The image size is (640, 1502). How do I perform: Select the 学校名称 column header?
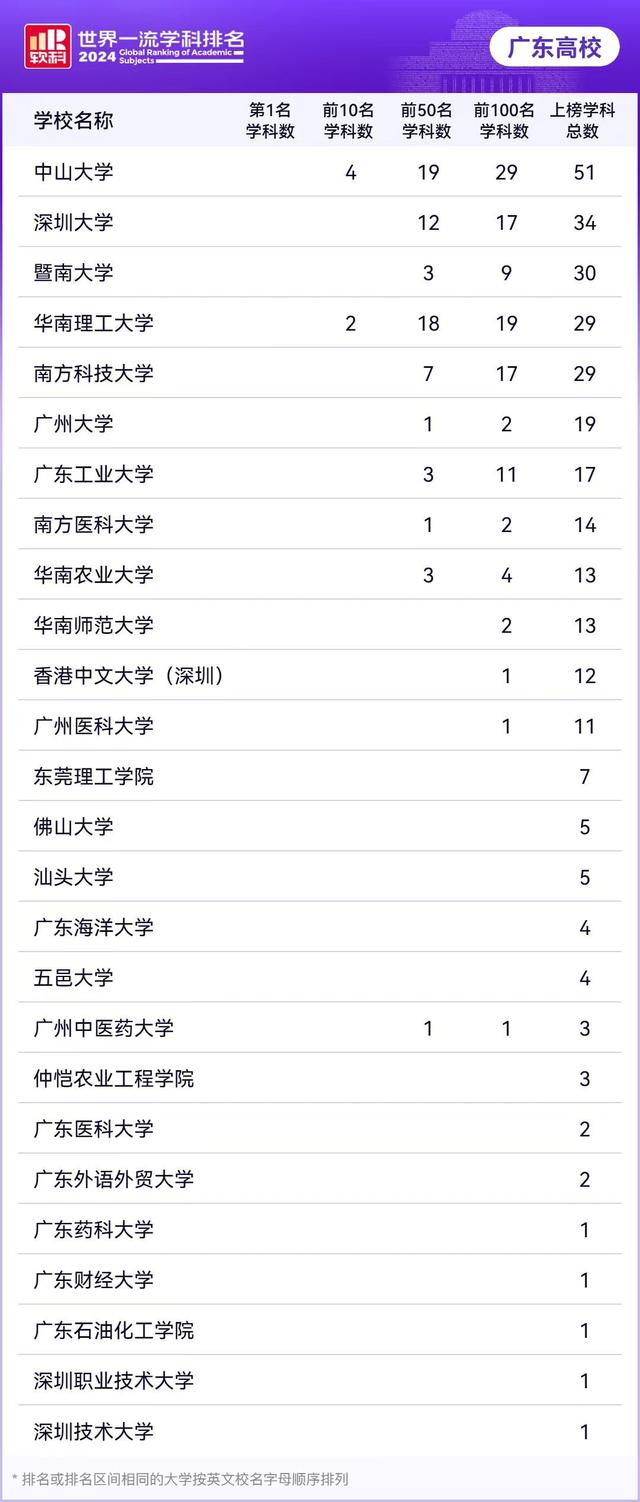[73, 121]
